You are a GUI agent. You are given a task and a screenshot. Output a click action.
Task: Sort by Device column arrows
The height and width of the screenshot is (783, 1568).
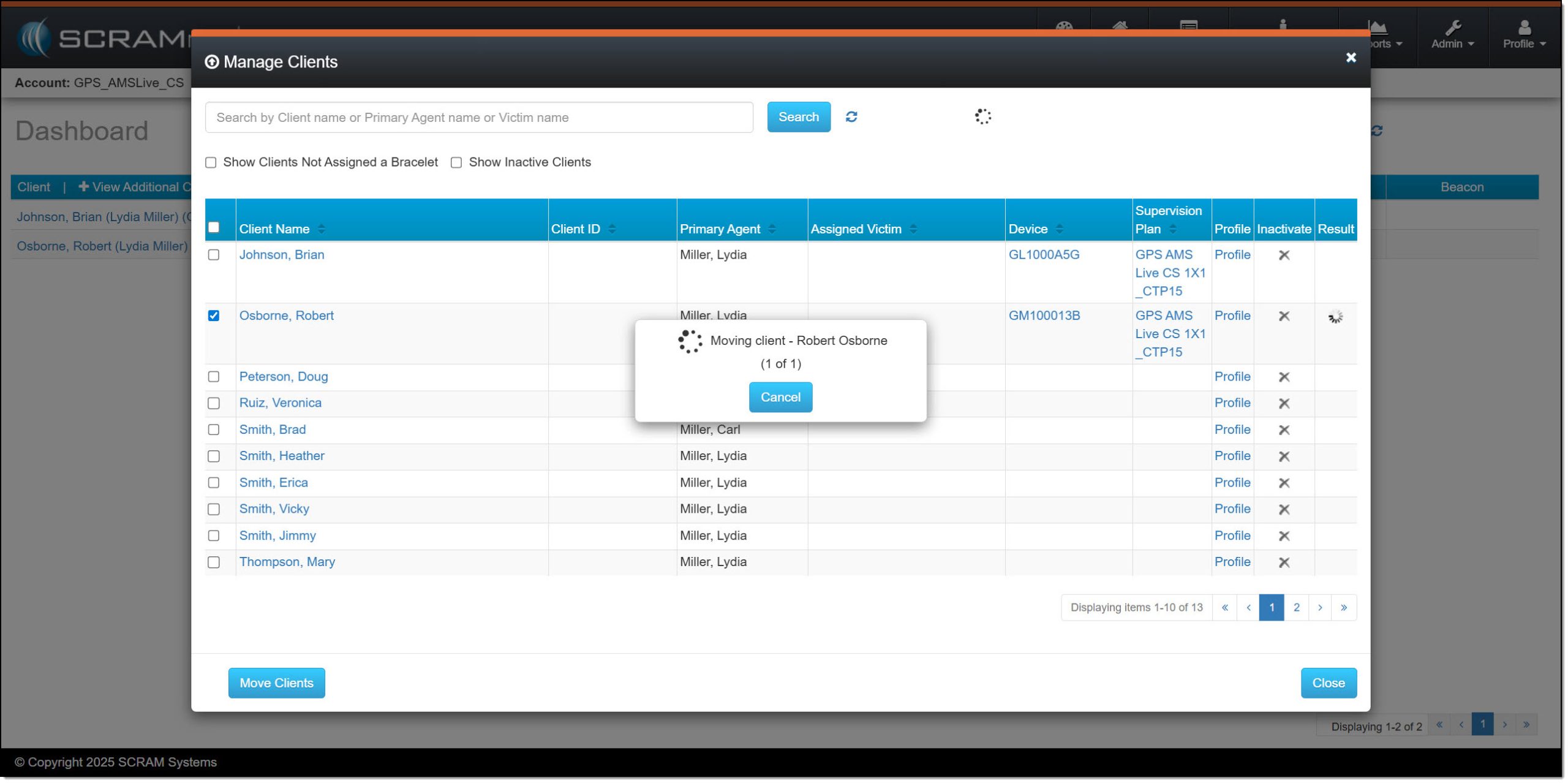click(1060, 229)
